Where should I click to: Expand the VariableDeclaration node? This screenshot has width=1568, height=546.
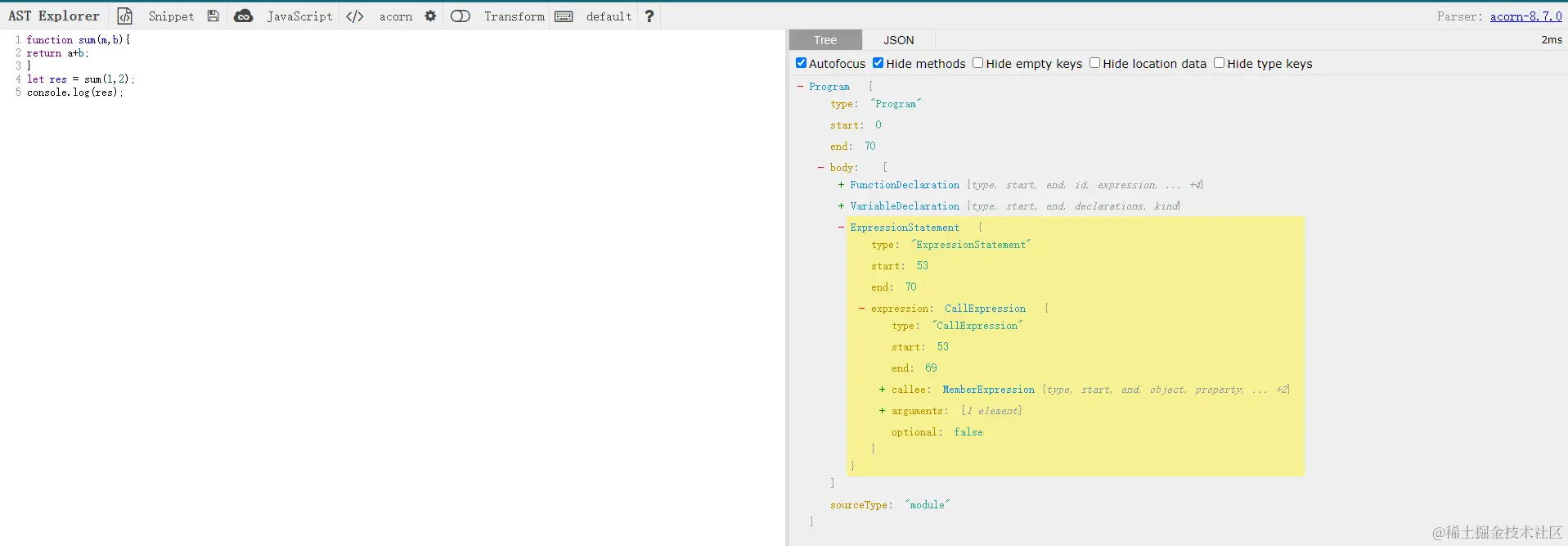(841, 206)
